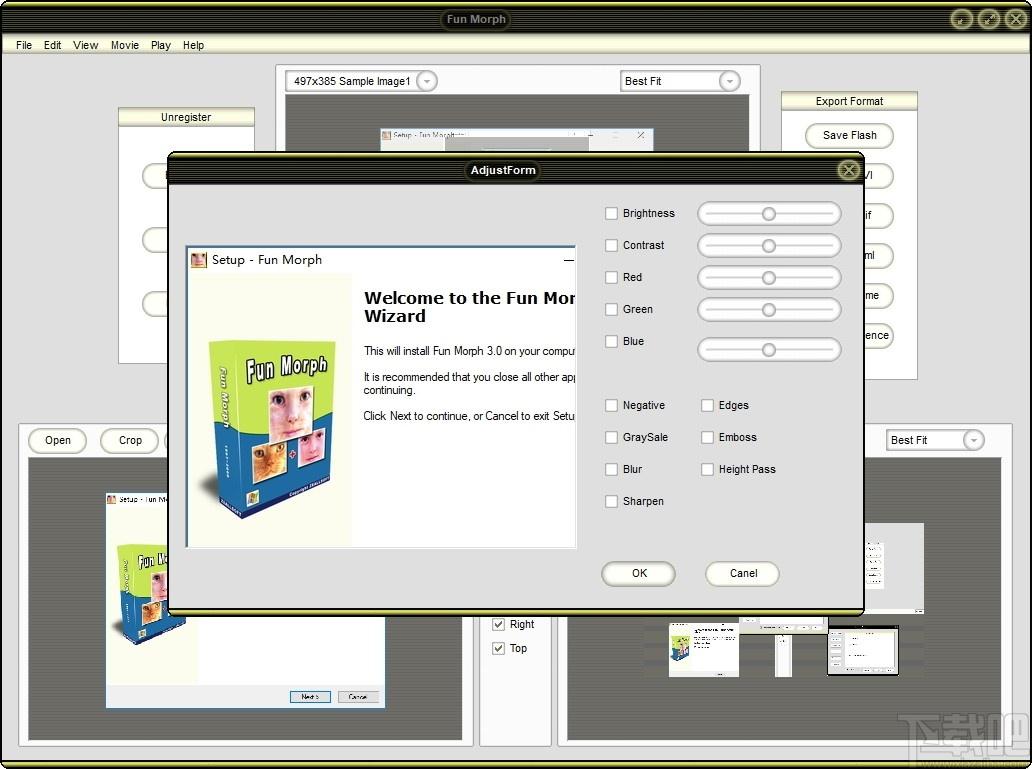Viewport: 1032px width, 769px height.
Task: Click the Blue slider handle
Action: [x=769, y=350]
